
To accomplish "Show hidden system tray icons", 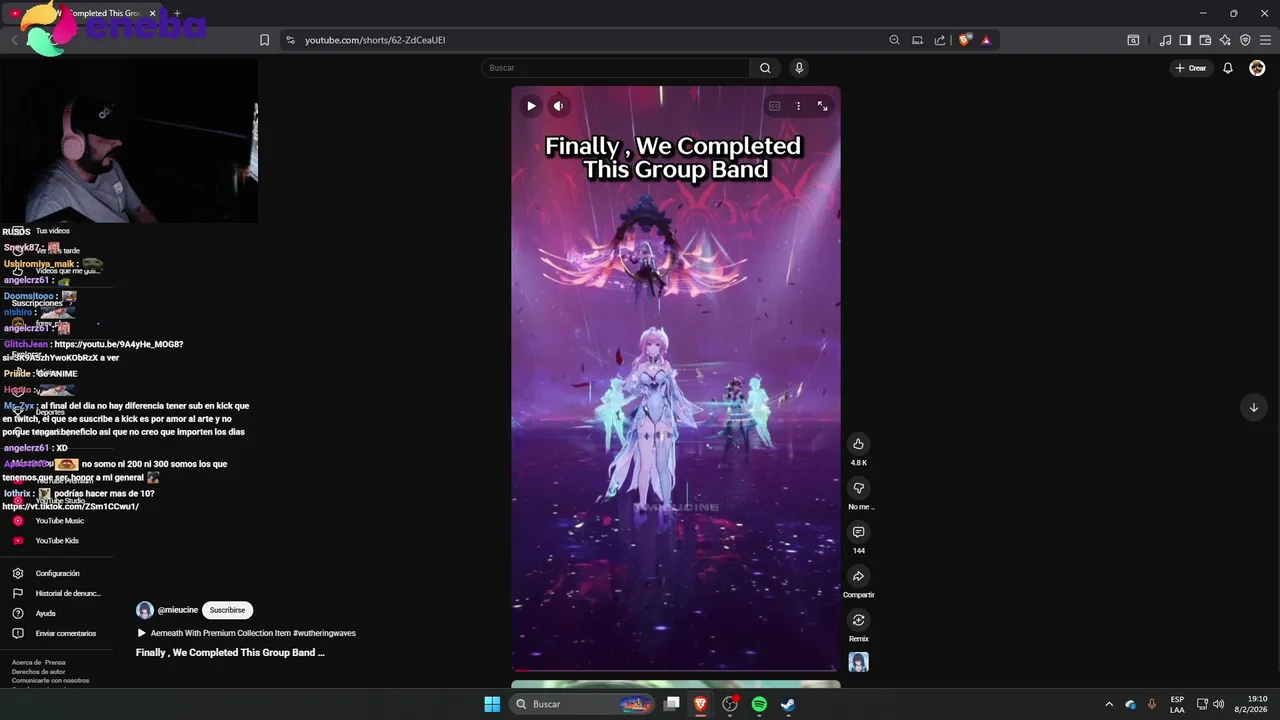I will click(1108, 704).
